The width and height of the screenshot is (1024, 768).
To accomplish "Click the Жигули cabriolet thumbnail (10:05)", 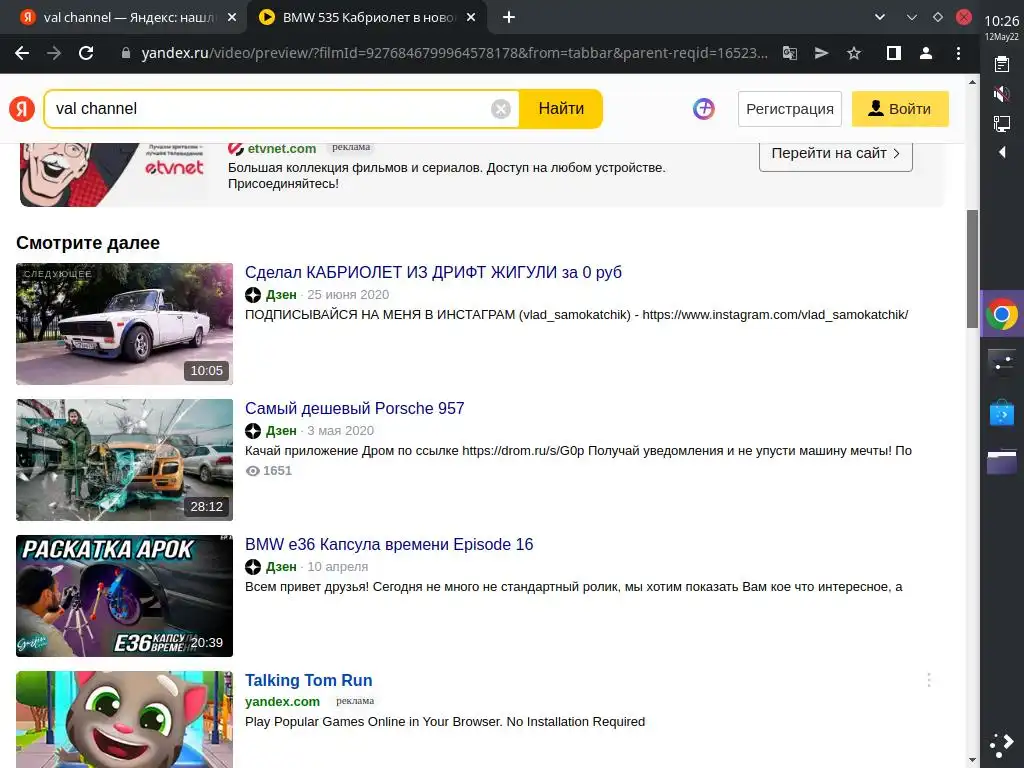I will point(124,324).
